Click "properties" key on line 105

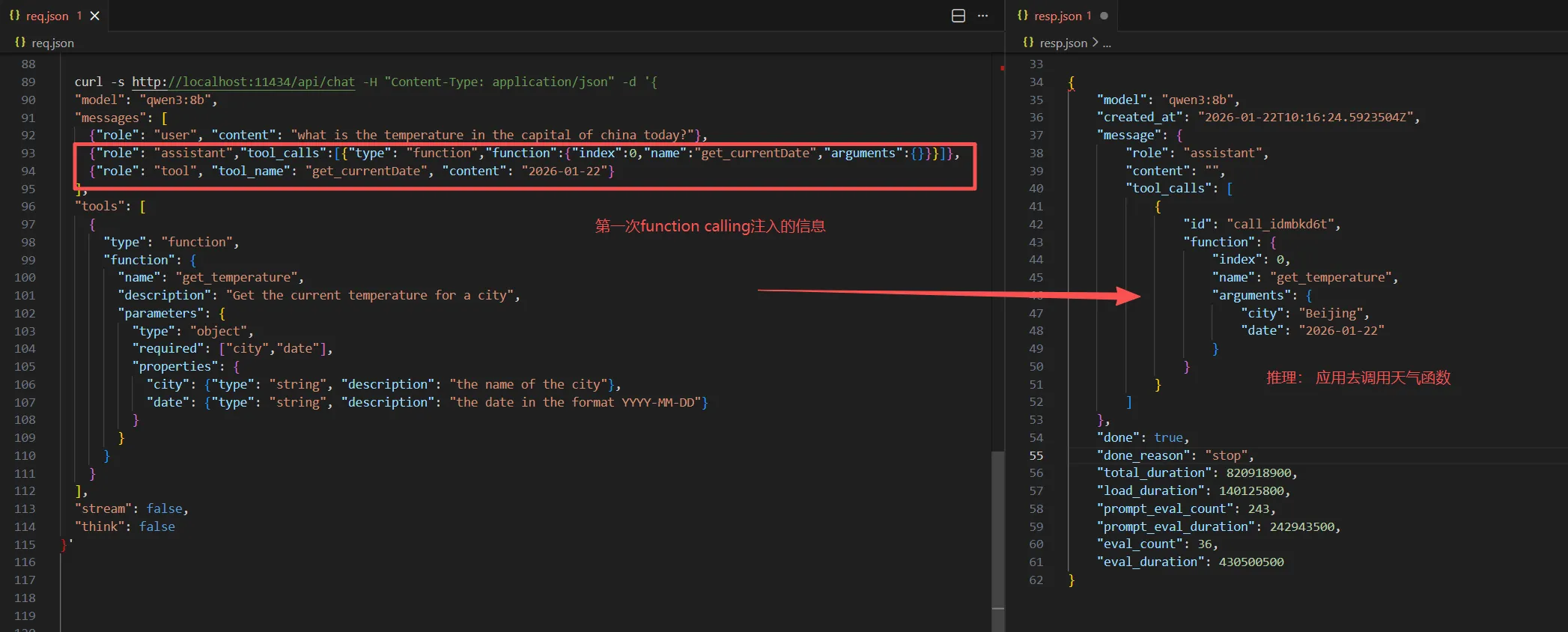175,366
